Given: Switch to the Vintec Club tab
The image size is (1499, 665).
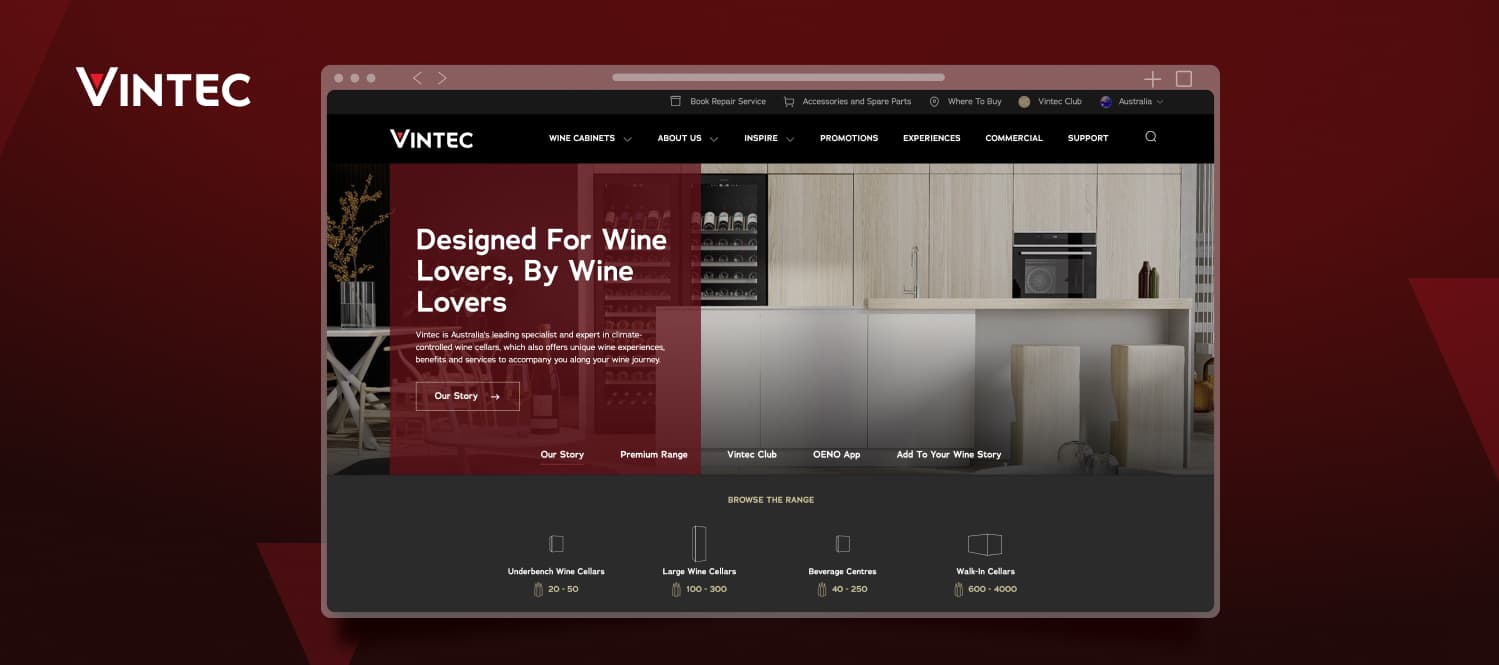Looking at the screenshot, I should point(752,454).
